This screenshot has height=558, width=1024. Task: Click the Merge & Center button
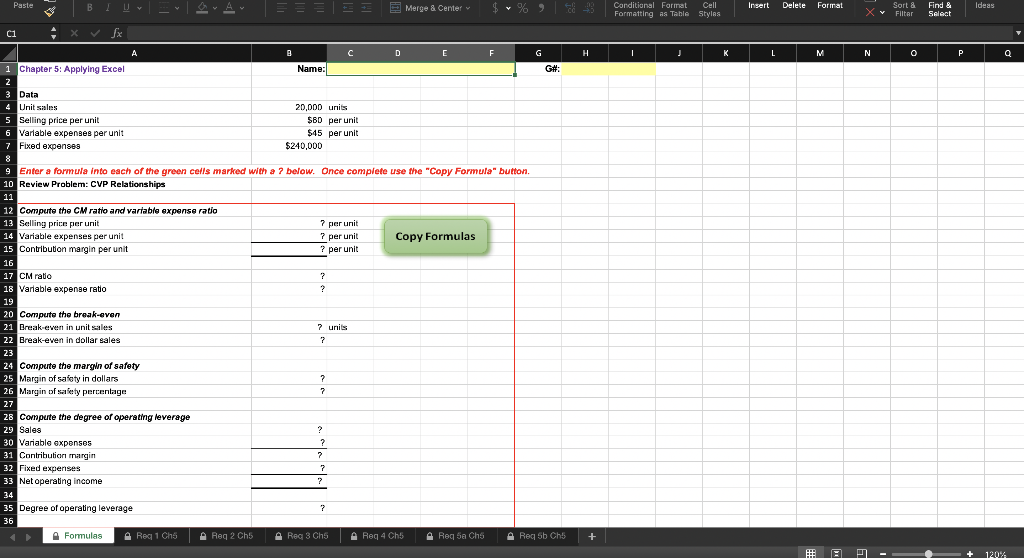click(426, 8)
